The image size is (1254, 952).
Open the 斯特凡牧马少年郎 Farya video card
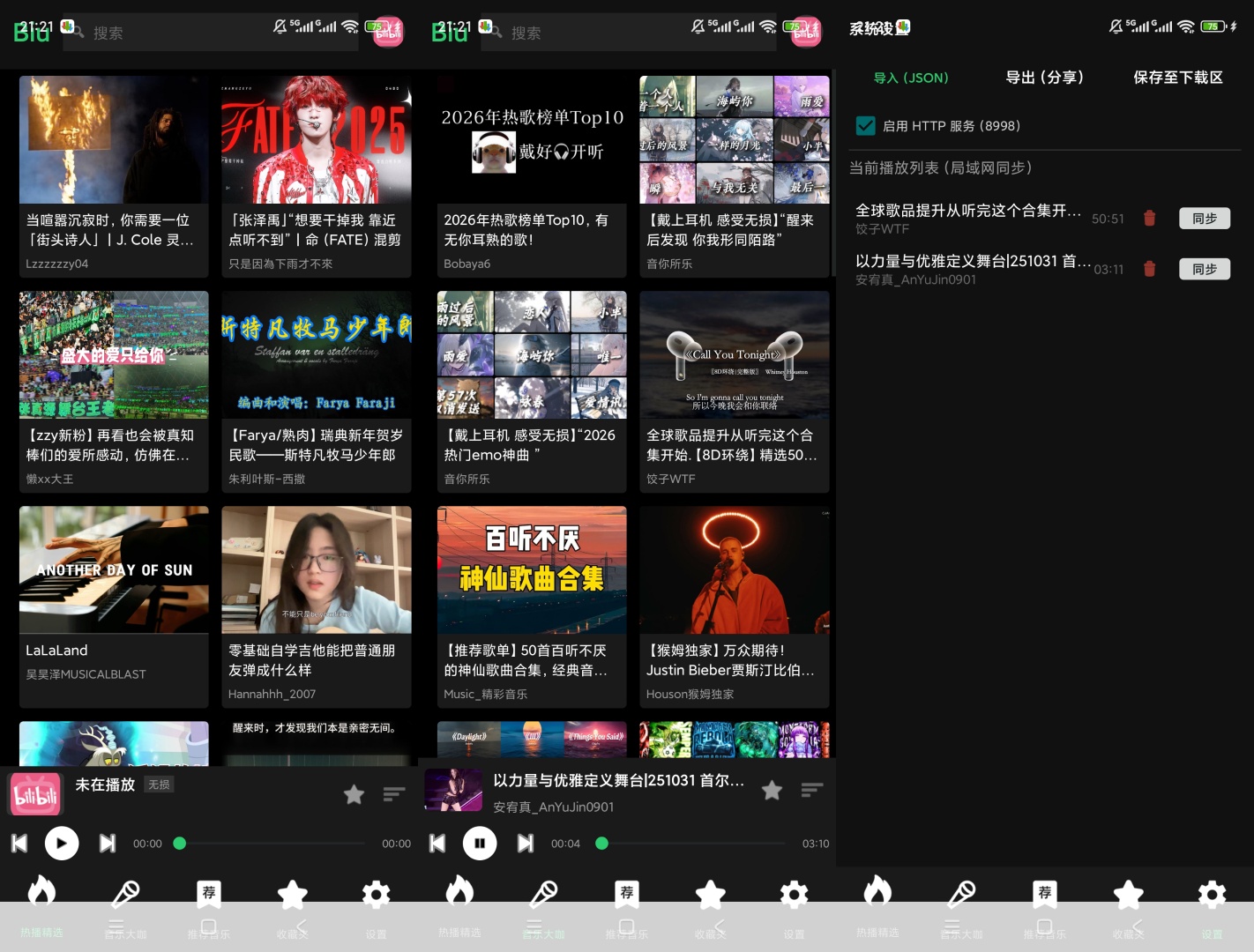click(x=317, y=391)
